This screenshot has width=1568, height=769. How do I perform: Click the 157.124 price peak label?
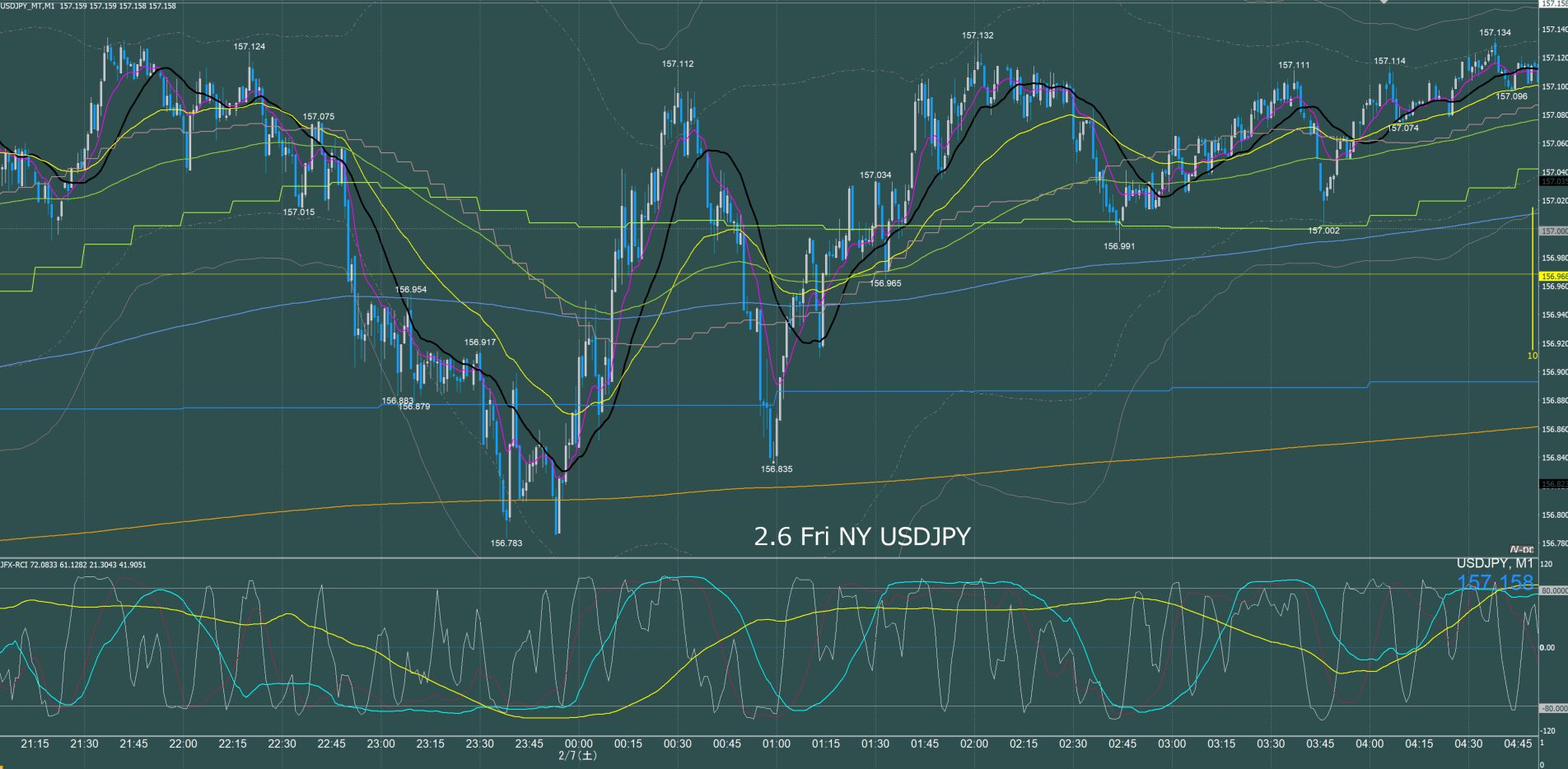[x=249, y=47]
